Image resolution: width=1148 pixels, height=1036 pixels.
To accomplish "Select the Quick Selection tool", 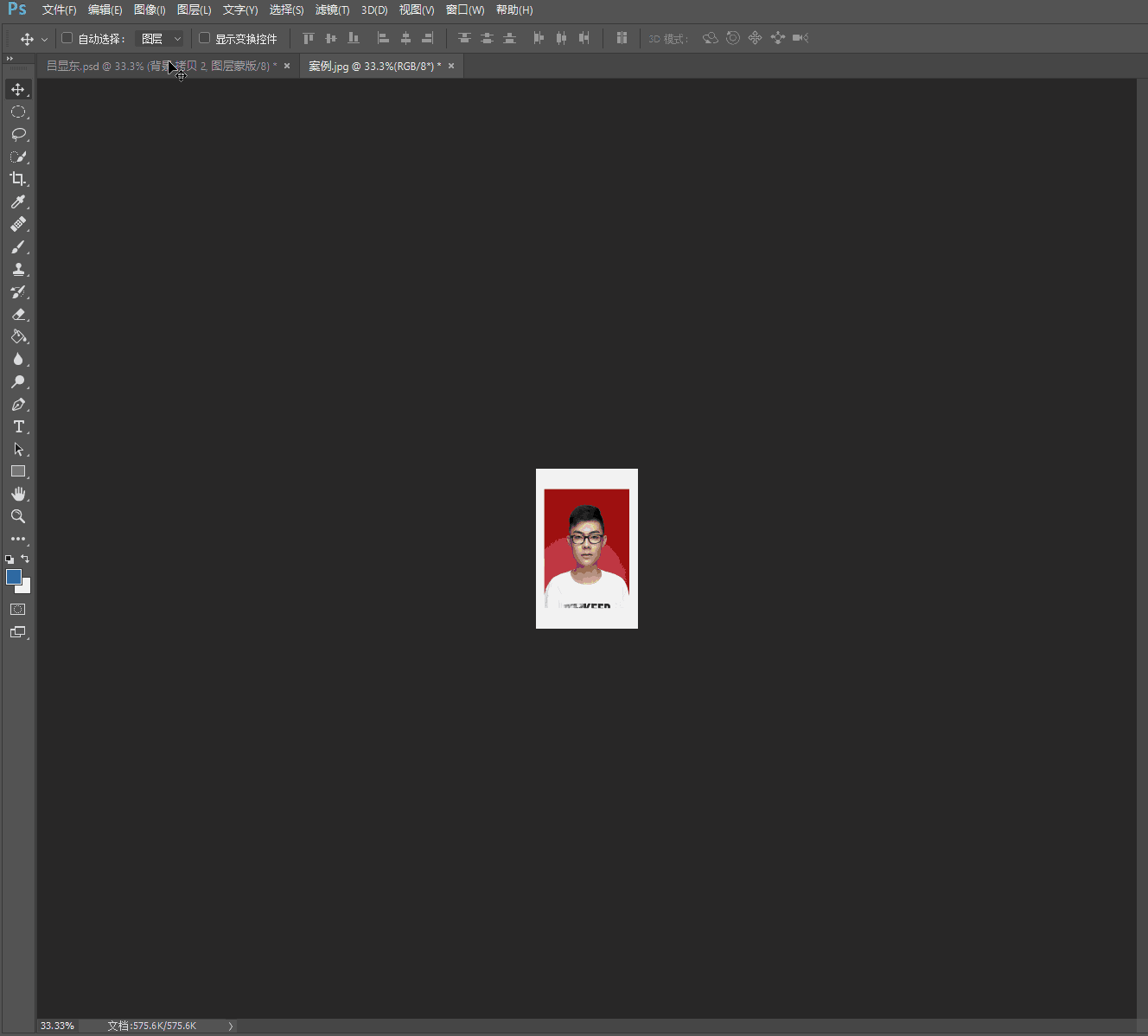I will (18, 157).
